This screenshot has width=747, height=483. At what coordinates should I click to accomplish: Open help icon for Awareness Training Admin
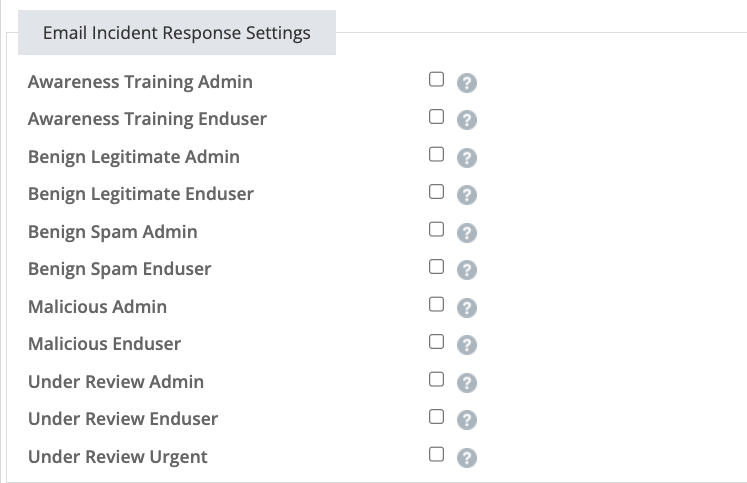point(467,83)
